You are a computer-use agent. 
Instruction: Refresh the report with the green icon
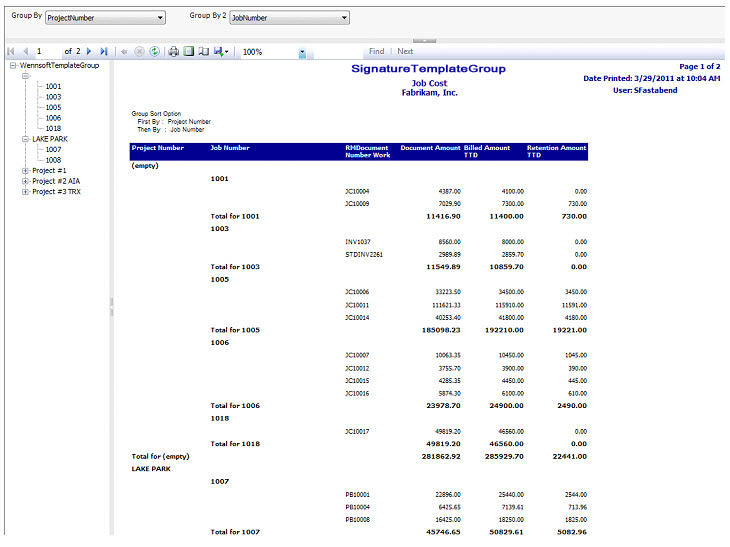[x=155, y=51]
